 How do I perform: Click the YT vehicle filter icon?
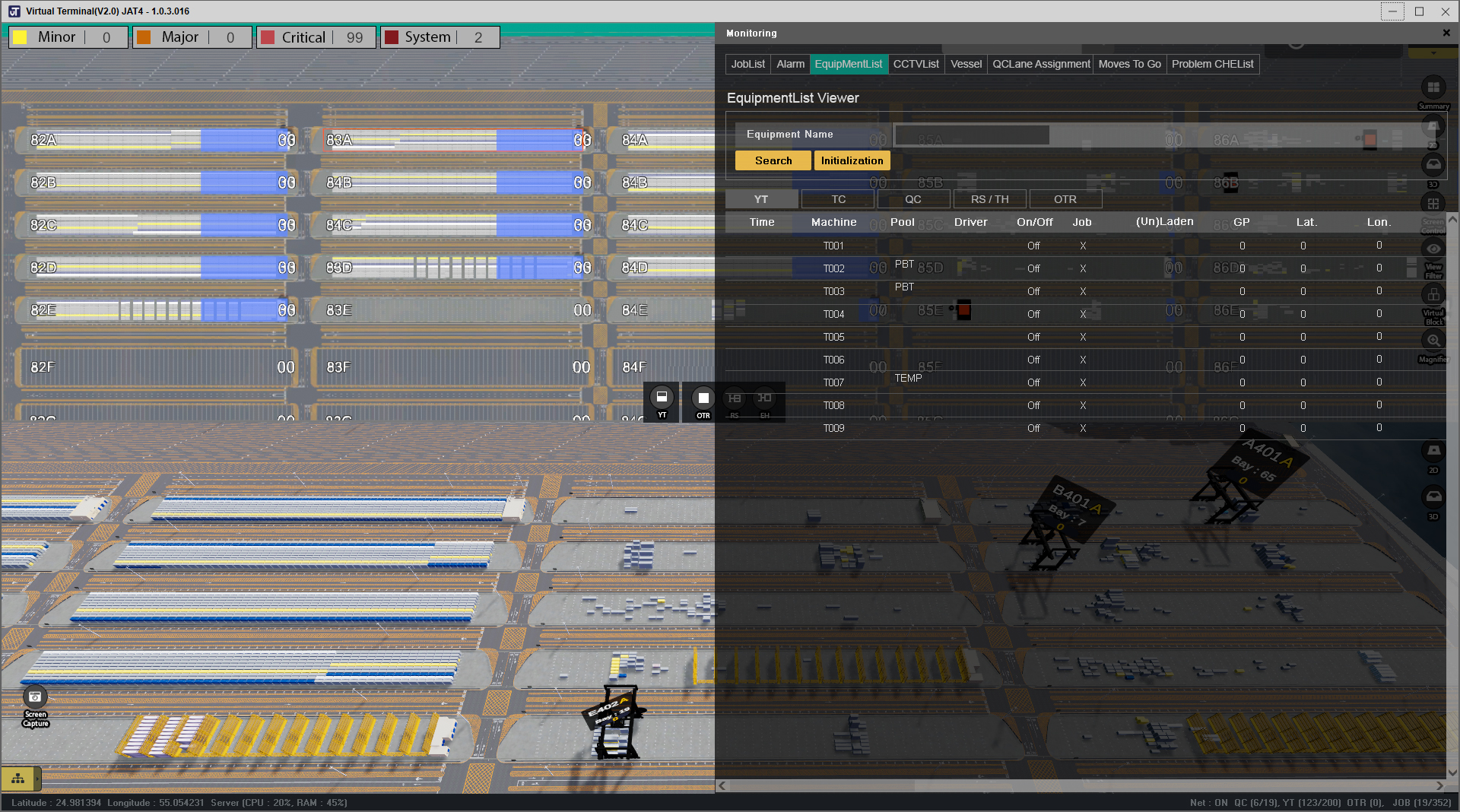pos(662,398)
